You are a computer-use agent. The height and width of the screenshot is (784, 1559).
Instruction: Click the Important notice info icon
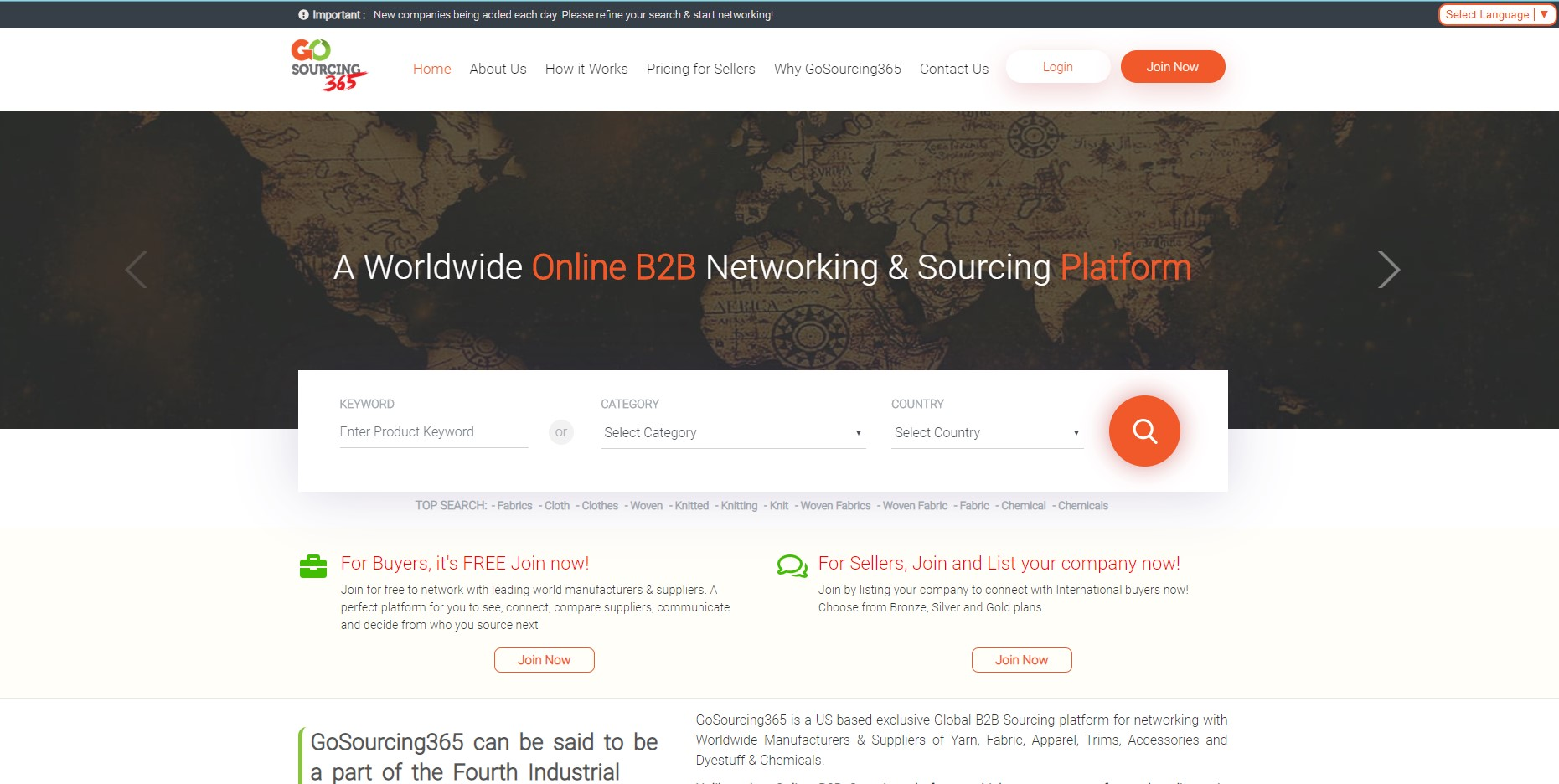pos(303,14)
